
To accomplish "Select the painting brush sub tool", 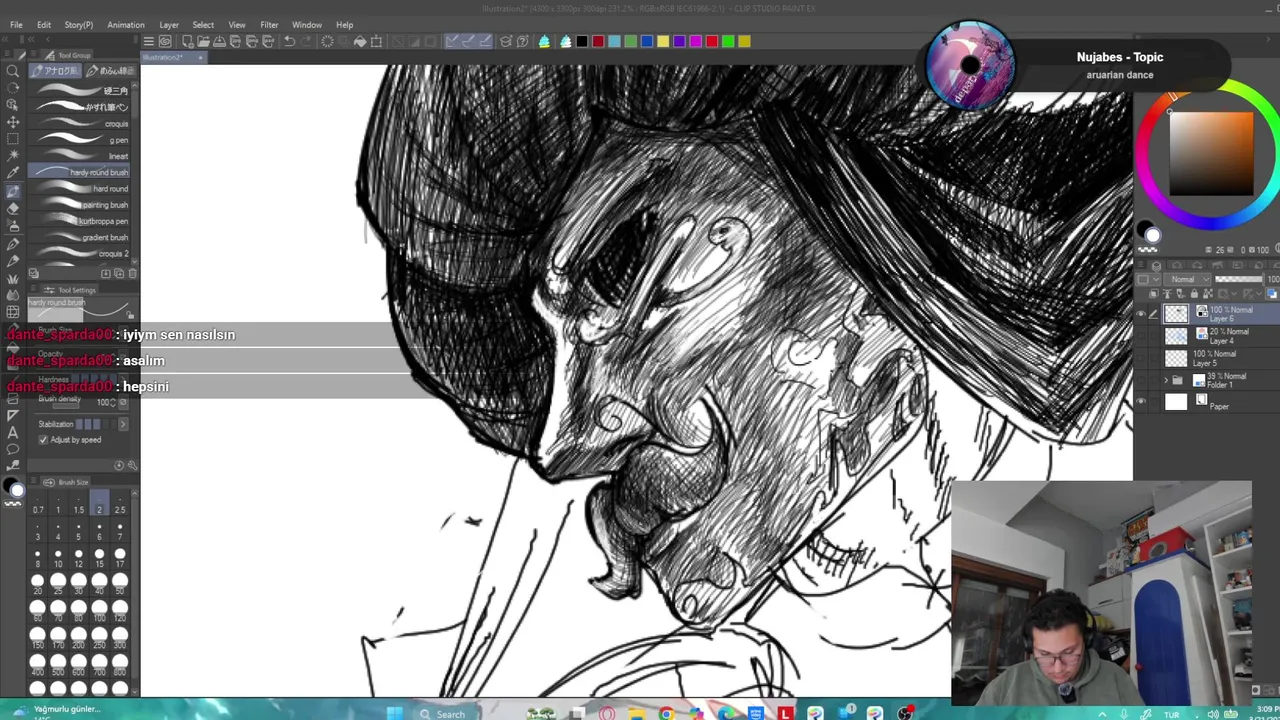I will [x=80, y=205].
